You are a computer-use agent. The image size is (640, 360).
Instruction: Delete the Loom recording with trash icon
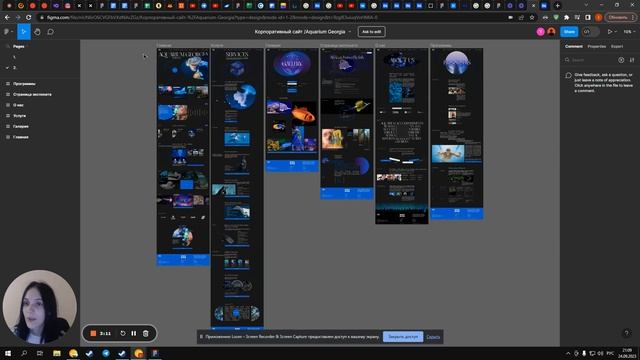(146, 333)
